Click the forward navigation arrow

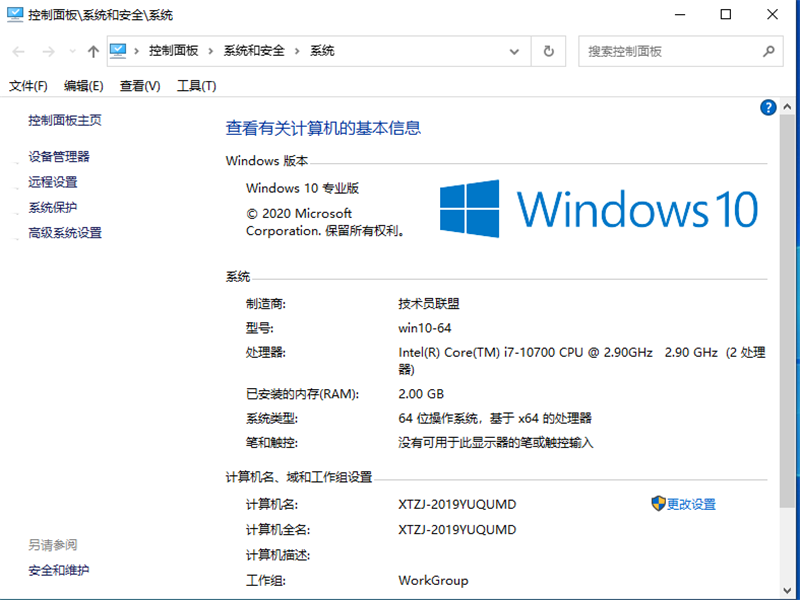pyautogui.click(x=47, y=51)
